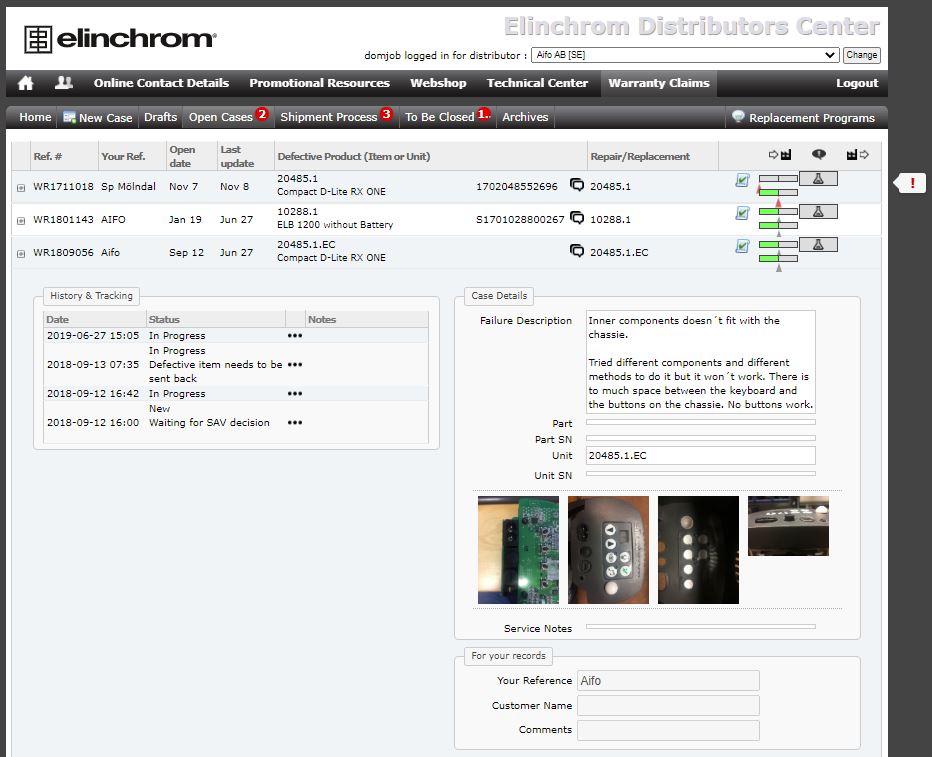Click progress bars for WR1801143

click(778, 219)
